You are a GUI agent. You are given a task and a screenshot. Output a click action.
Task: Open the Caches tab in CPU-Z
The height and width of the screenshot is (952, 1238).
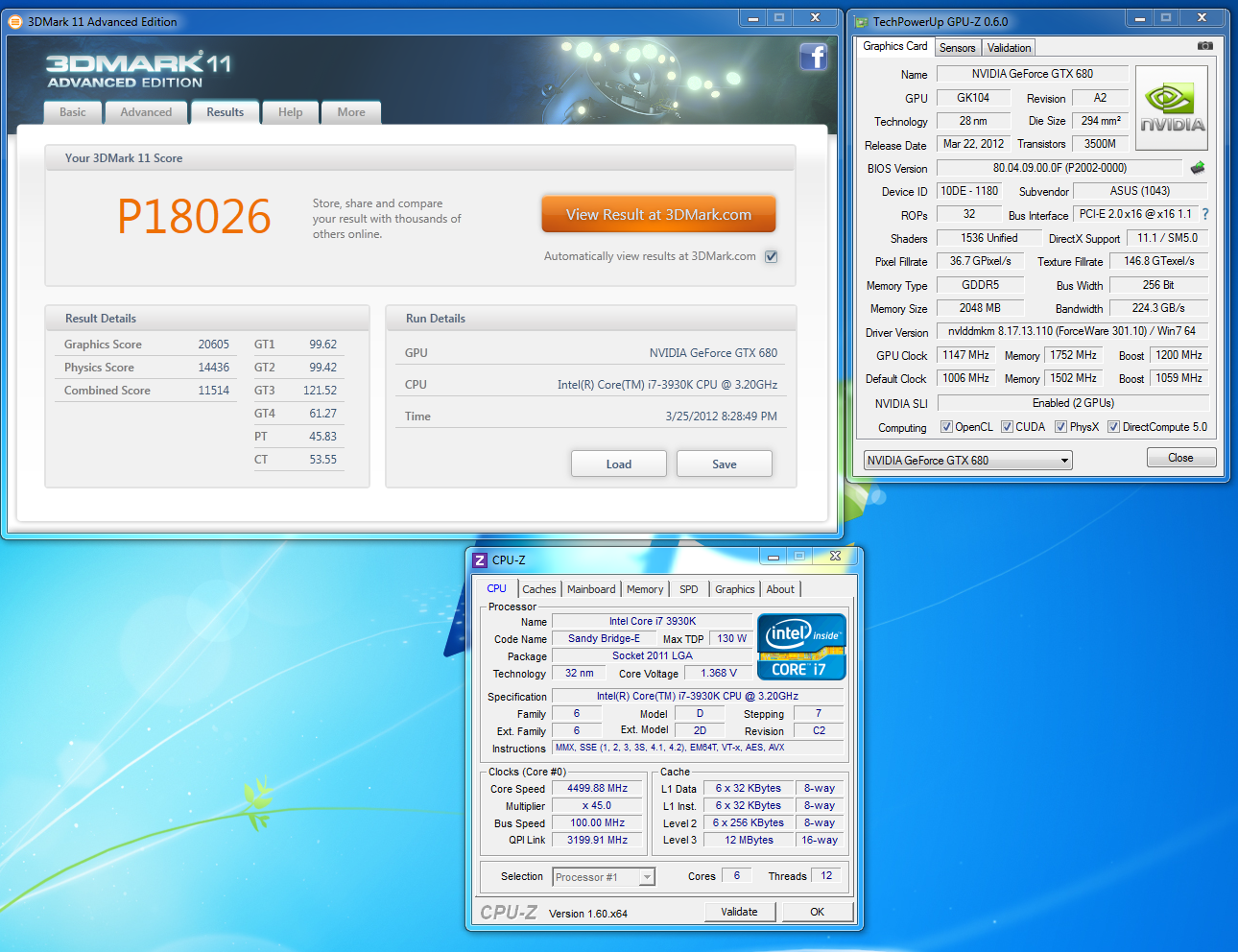(538, 589)
